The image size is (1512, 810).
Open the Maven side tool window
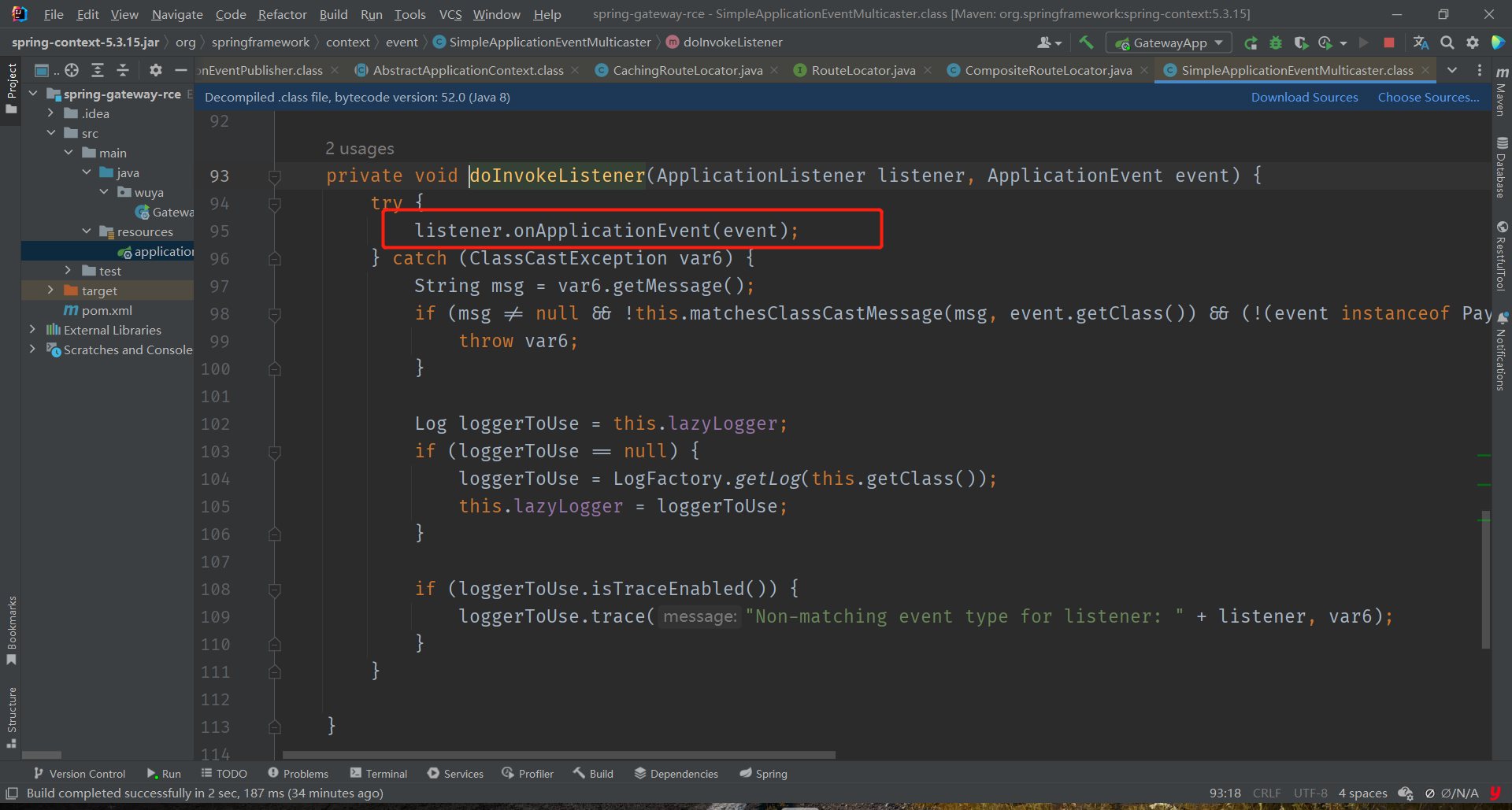pyautogui.click(x=1502, y=90)
